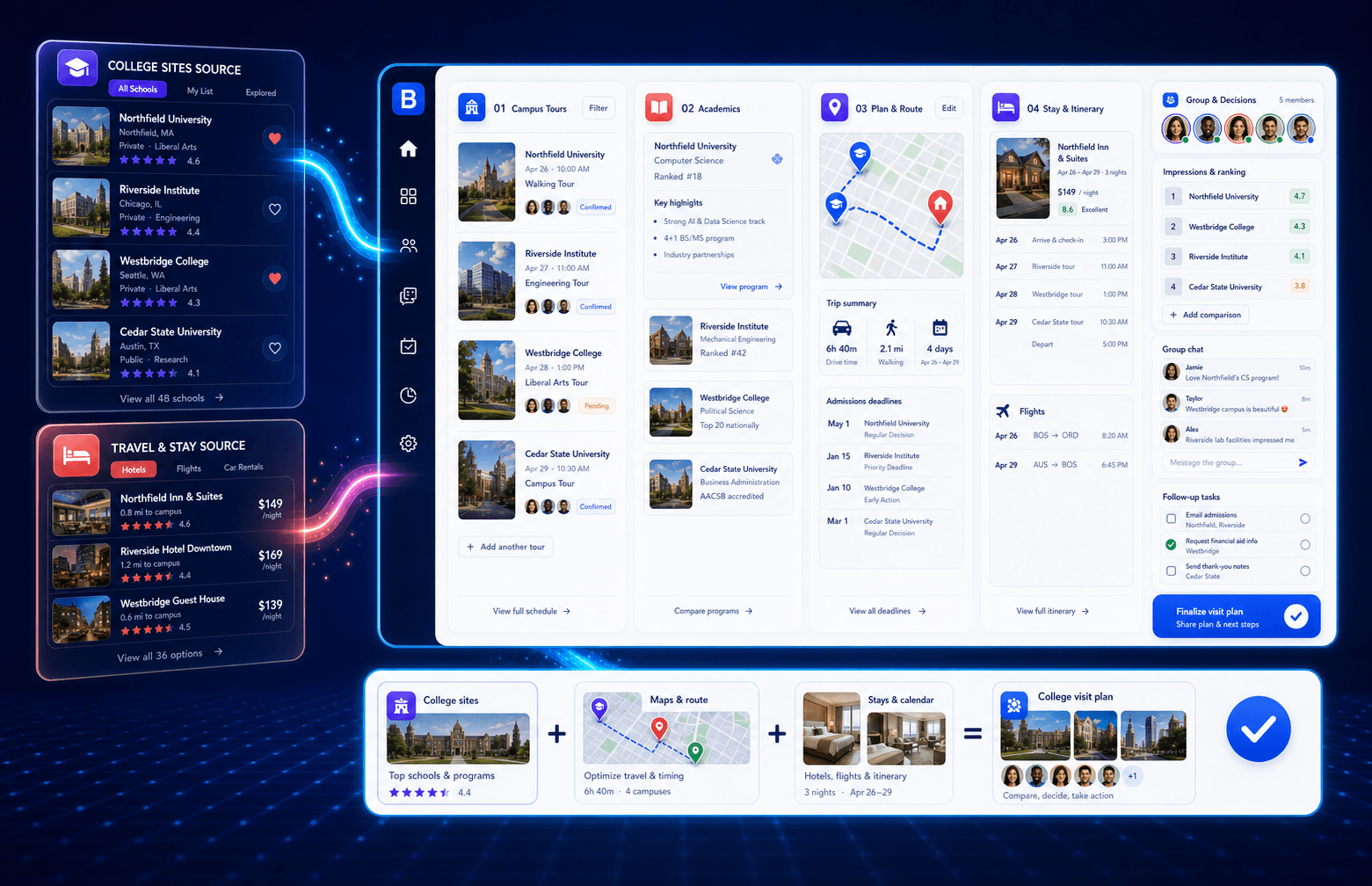1372x886 pixels.
Task: Click the large blue checkmark circle
Action: [x=1258, y=729]
